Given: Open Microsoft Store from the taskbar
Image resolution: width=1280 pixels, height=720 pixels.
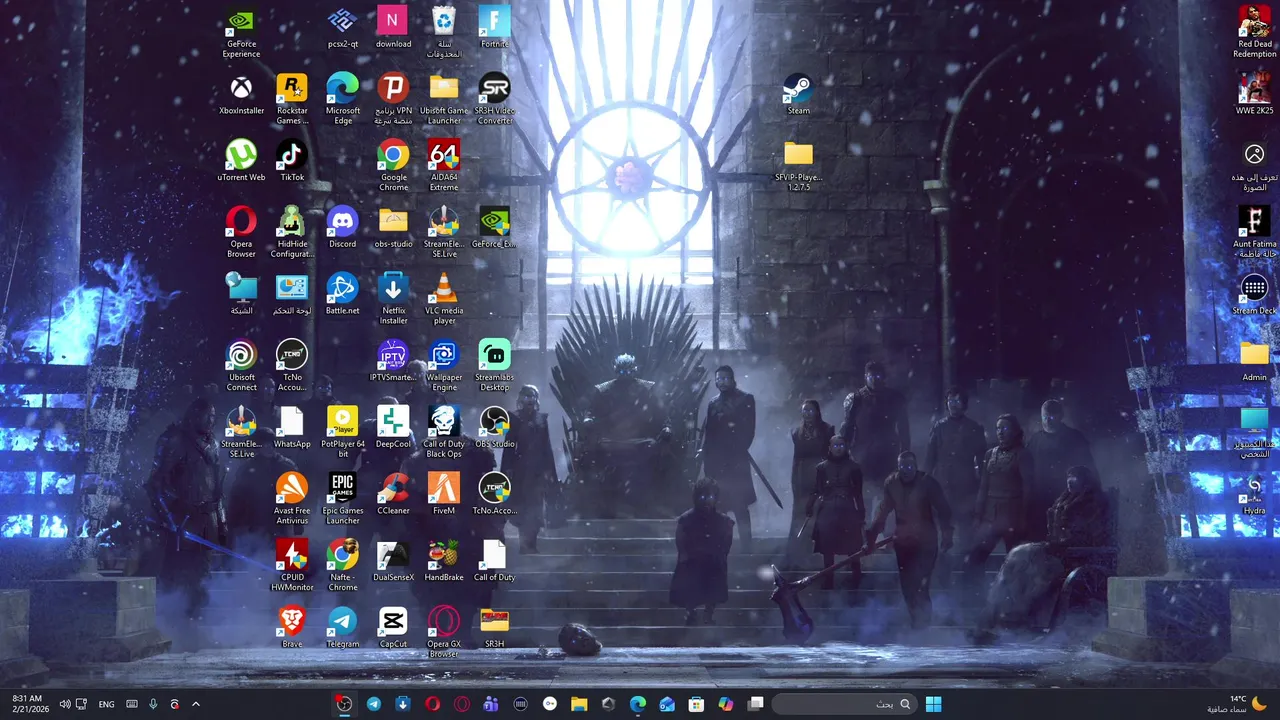Looking at the screenshot, I should [x=697, y=704].
